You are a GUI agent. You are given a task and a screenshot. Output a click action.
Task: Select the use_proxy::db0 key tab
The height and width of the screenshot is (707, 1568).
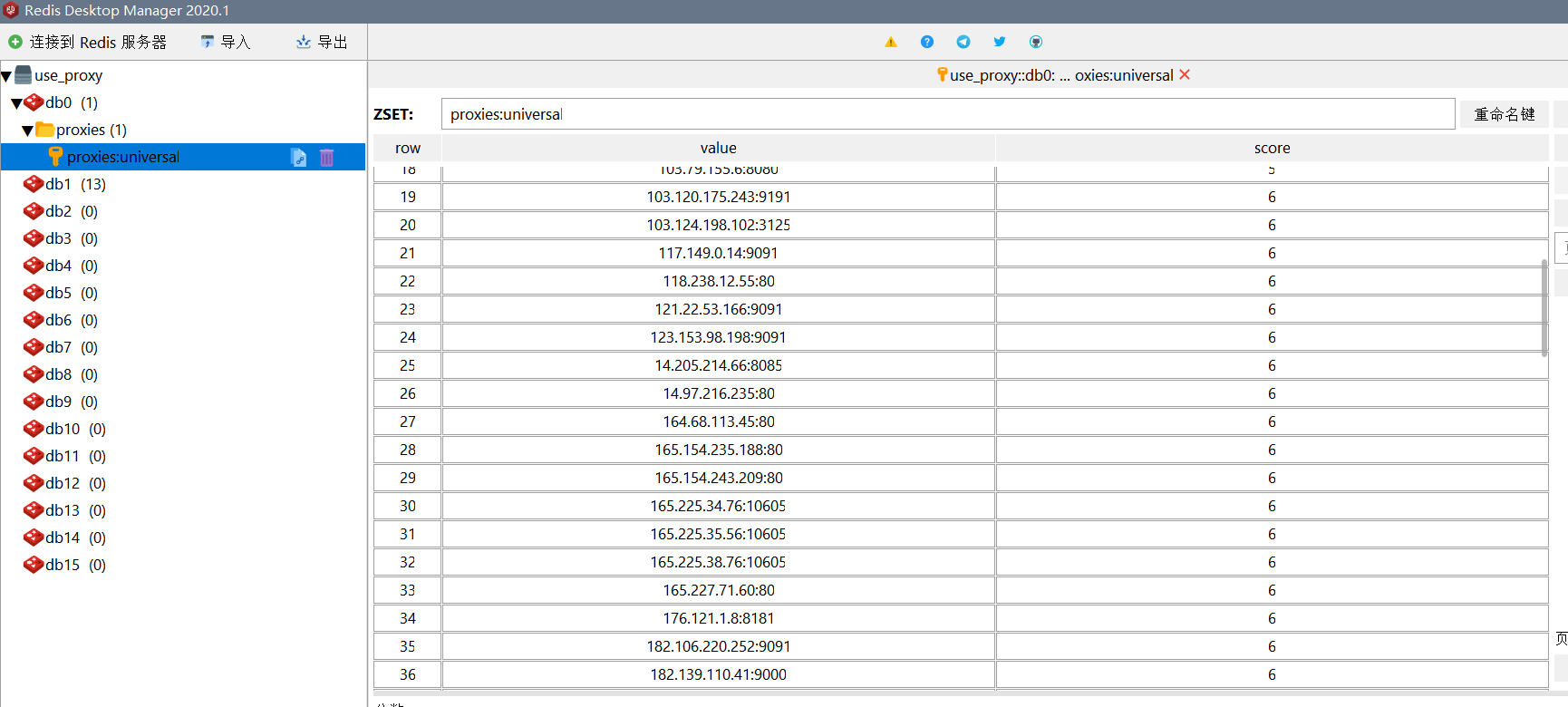pyautogui.click(x=1061, y=75)
